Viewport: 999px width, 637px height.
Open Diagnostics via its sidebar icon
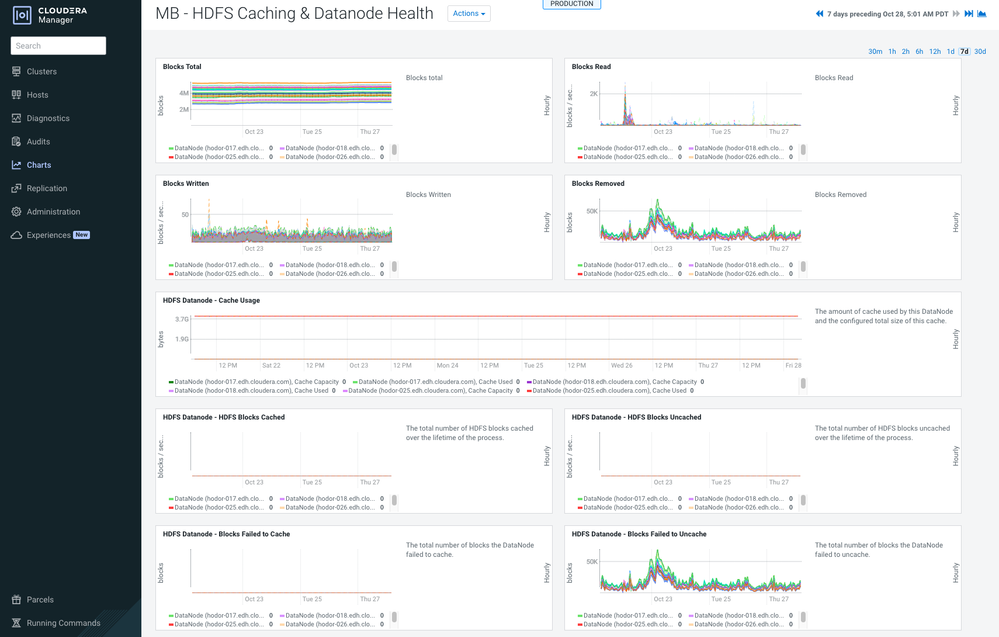coord(17,118)
